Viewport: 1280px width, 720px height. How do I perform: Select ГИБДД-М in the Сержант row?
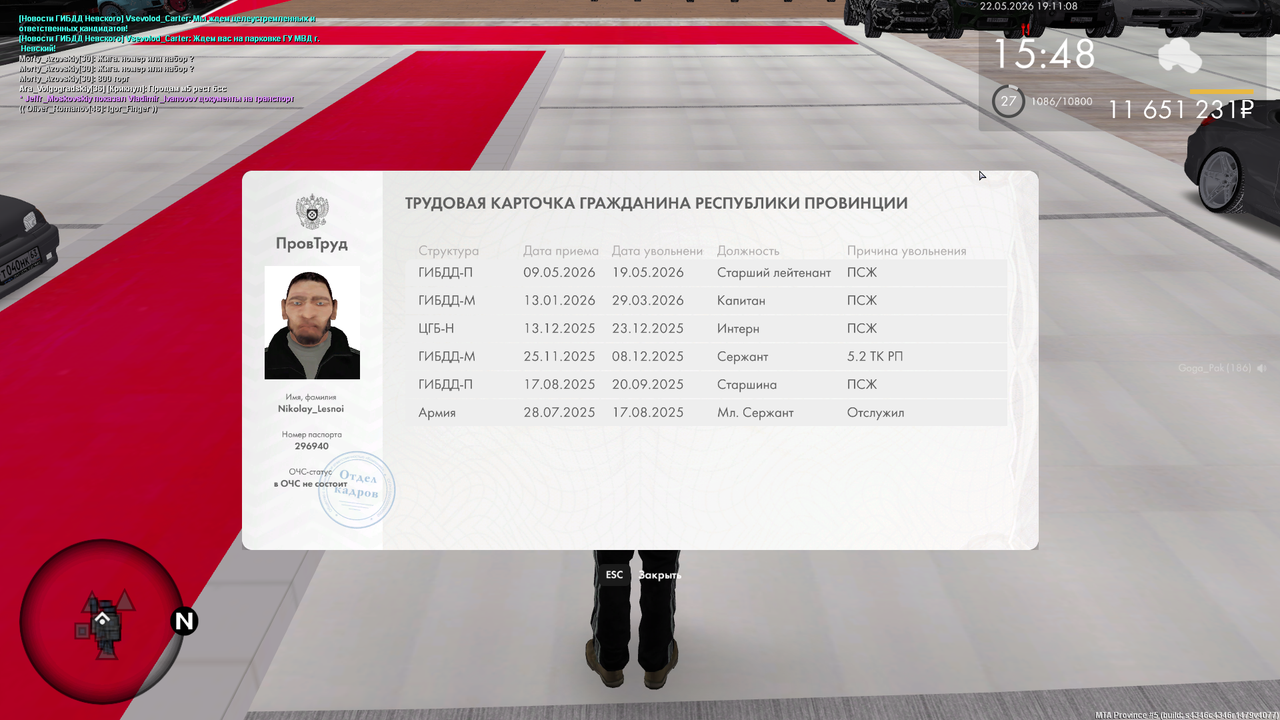447,357
